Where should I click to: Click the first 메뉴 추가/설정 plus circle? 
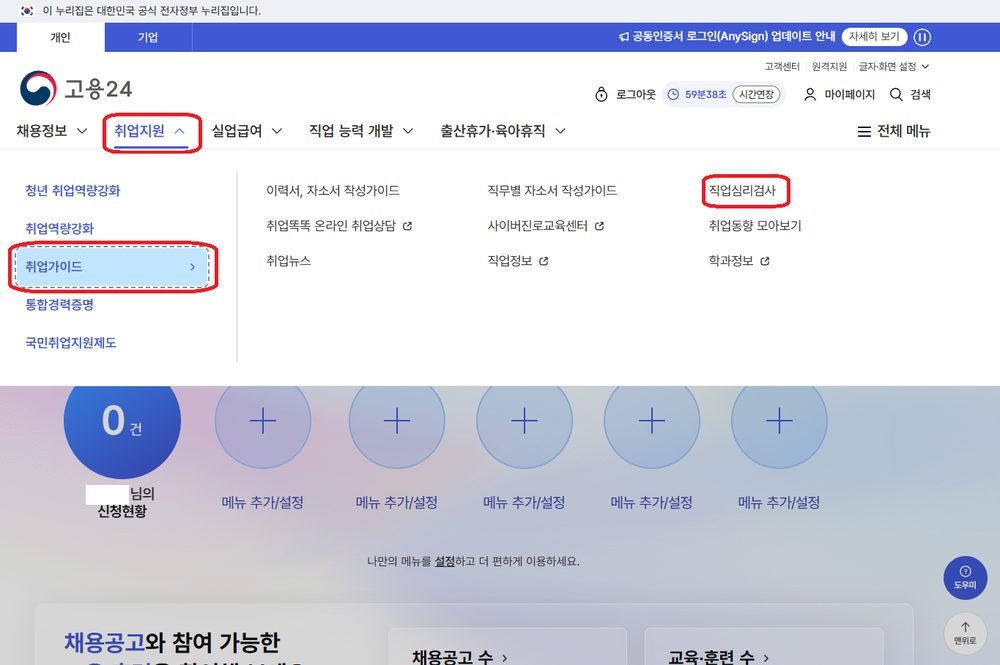pos(263,421)
